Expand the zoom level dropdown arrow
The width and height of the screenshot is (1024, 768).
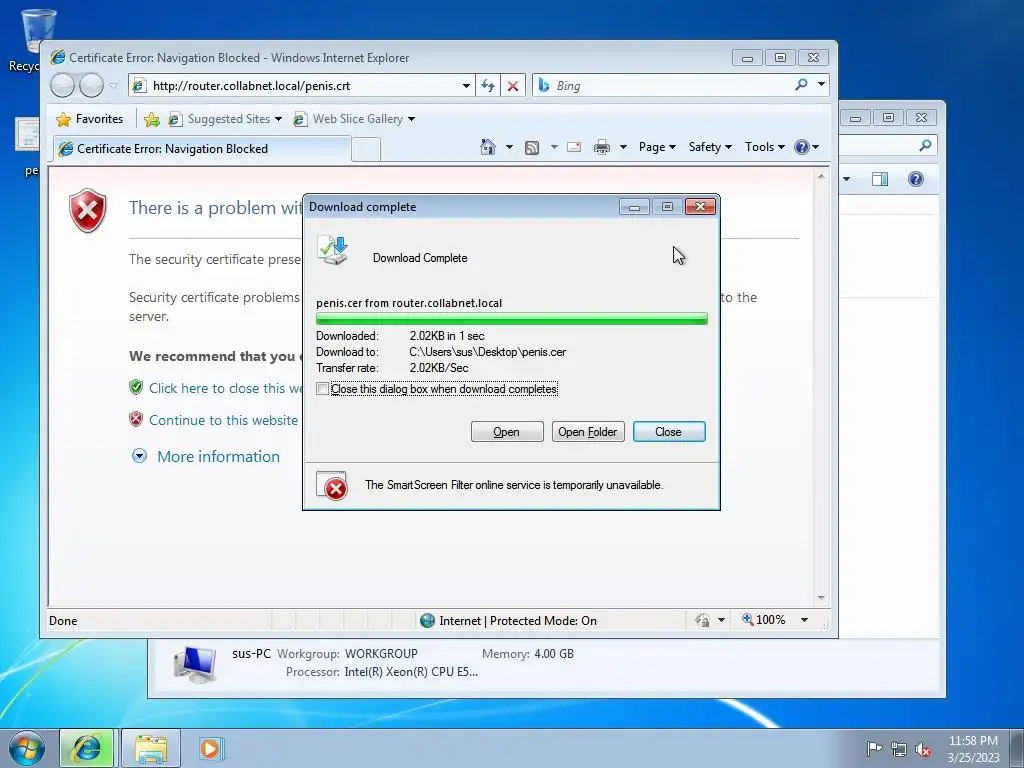(x=805, y=620)
